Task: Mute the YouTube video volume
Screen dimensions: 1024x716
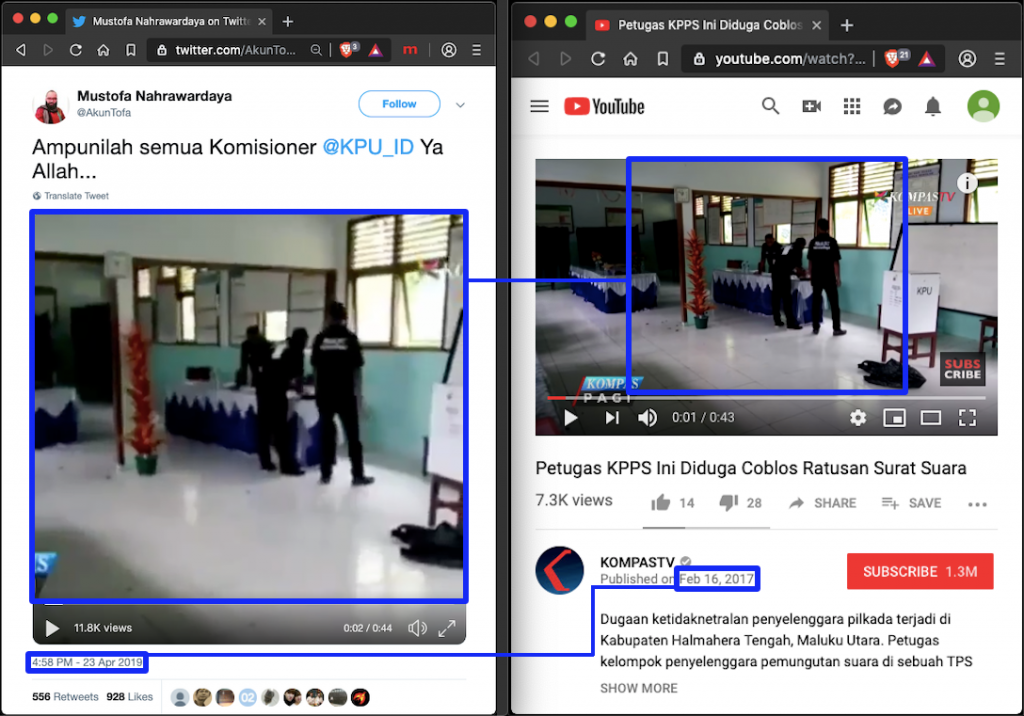Action: [648, 418]
